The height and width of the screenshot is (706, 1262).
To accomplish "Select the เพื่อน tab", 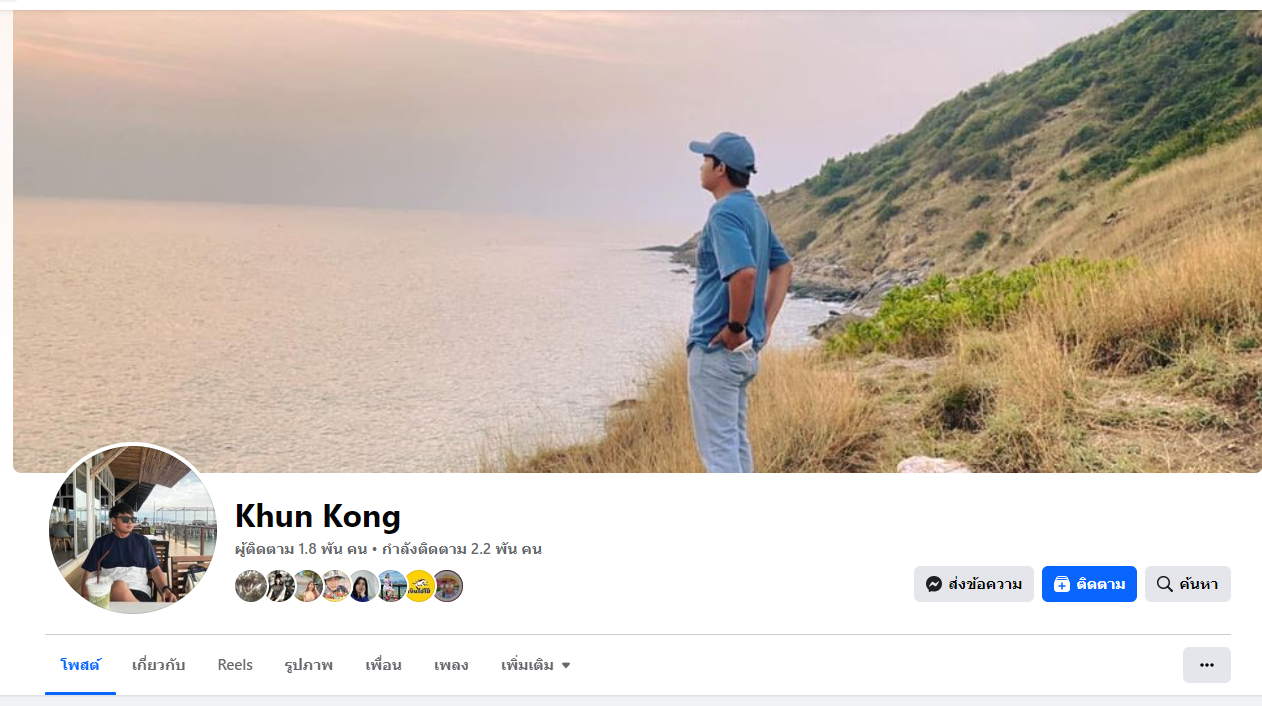I will (383, 665).
